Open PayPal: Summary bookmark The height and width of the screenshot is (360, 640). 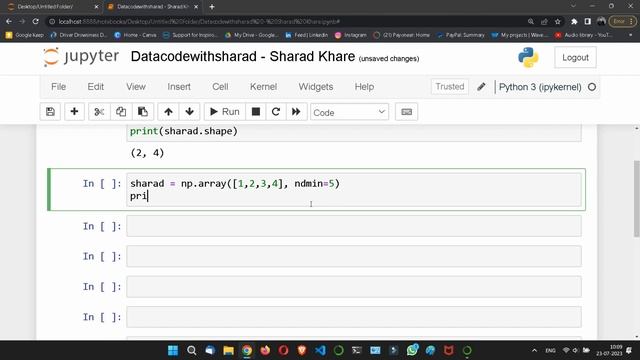tap(461, 35)
